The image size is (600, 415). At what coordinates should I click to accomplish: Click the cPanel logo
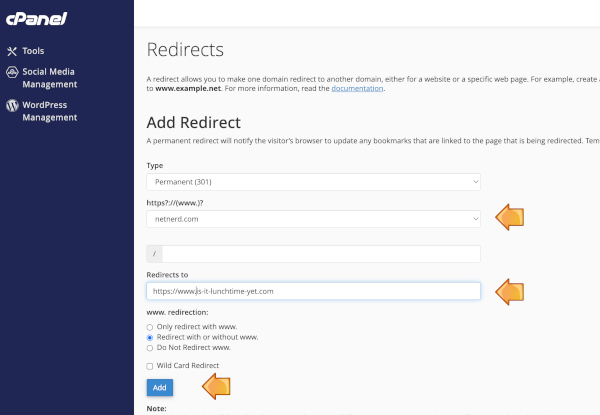point(36,19)
